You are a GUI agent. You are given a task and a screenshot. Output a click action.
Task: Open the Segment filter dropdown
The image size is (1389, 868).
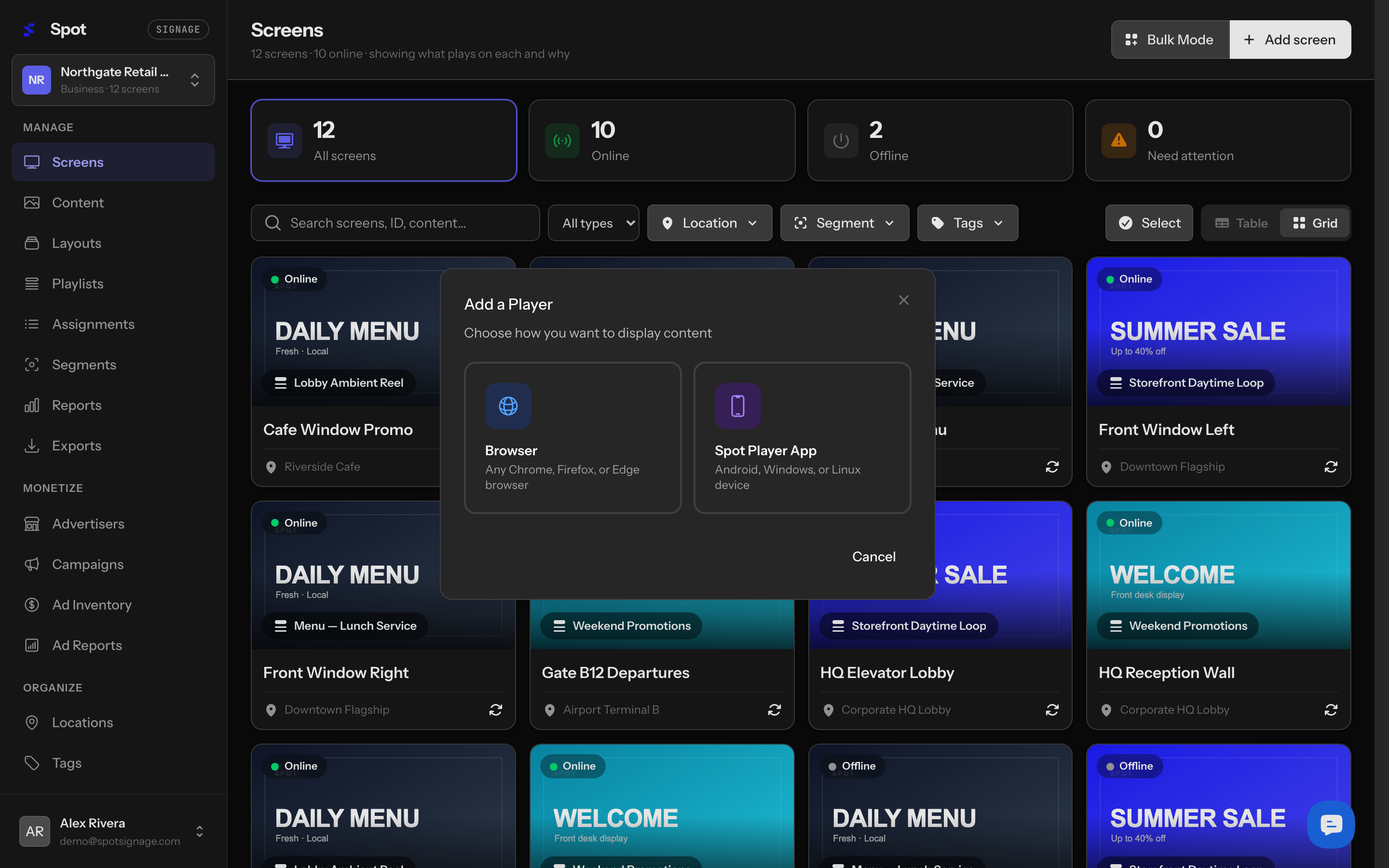pyautogui.click(x=844, y=223)
